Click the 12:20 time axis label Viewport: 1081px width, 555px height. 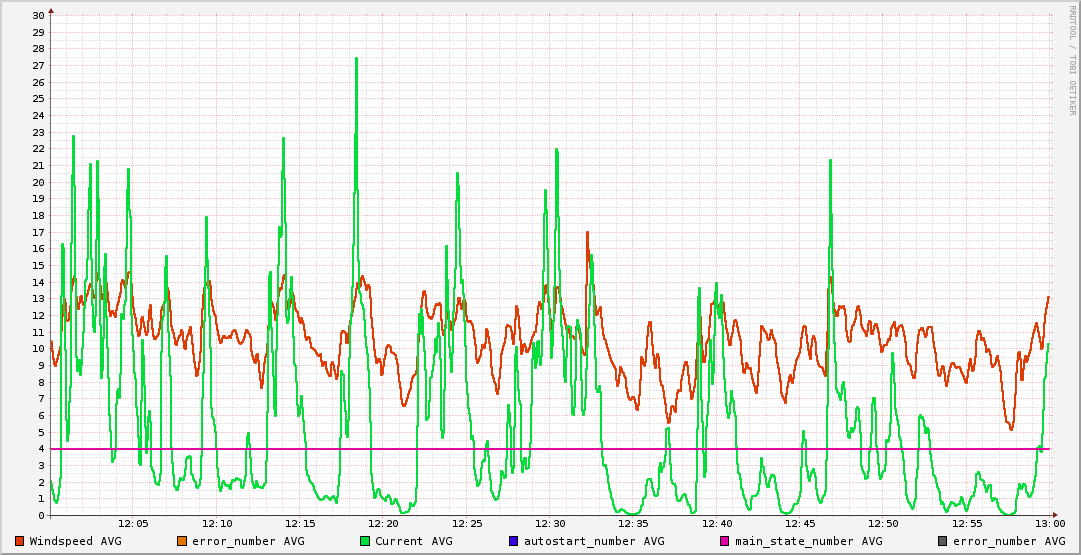[x=383, y=523]
